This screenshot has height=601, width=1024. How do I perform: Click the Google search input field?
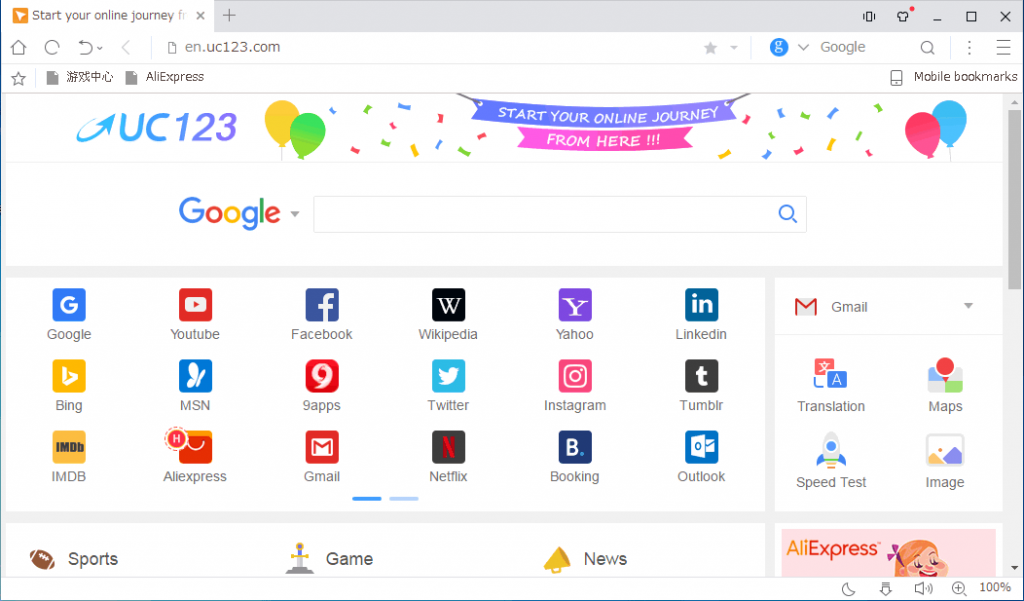click(x=545, y=214)
